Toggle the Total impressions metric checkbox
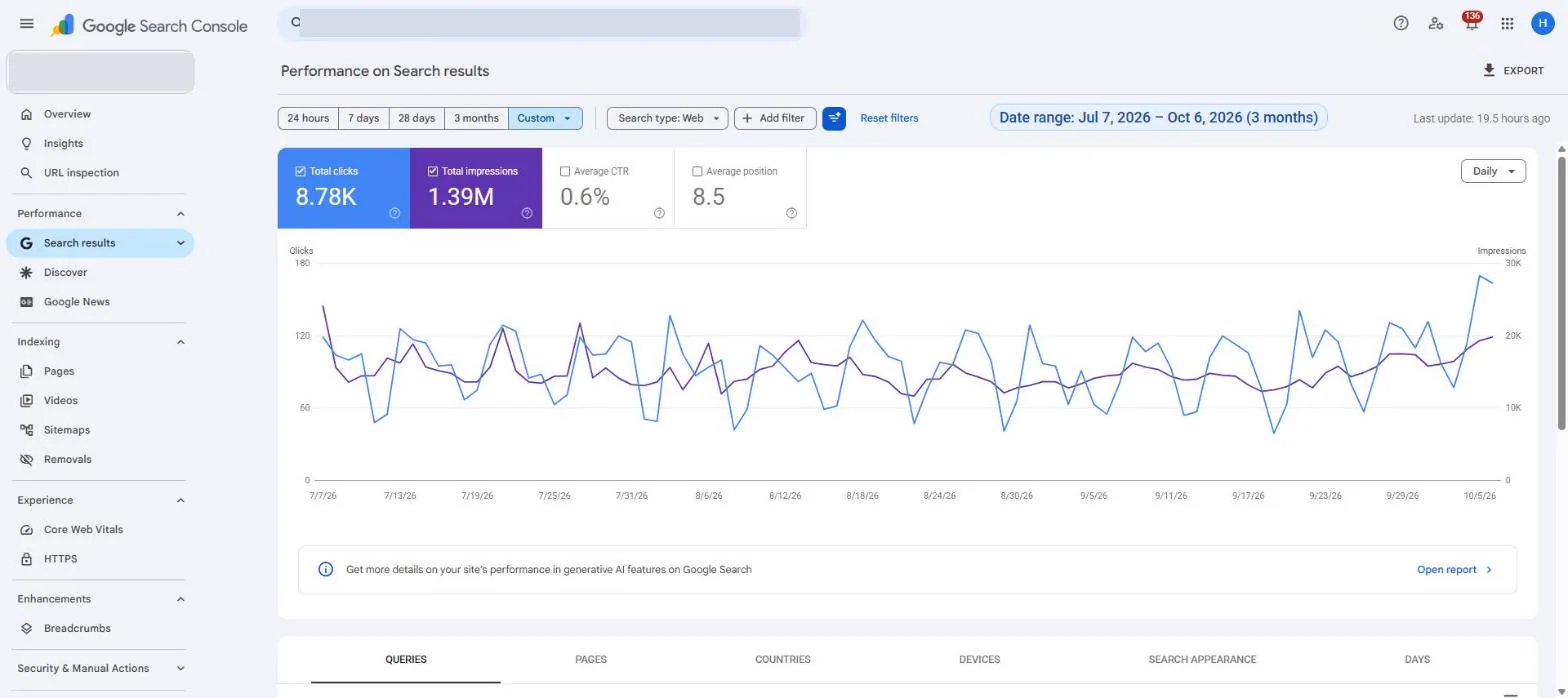Image resolution: width=1568 pixels, height=698 pixels. click(433, 171)
